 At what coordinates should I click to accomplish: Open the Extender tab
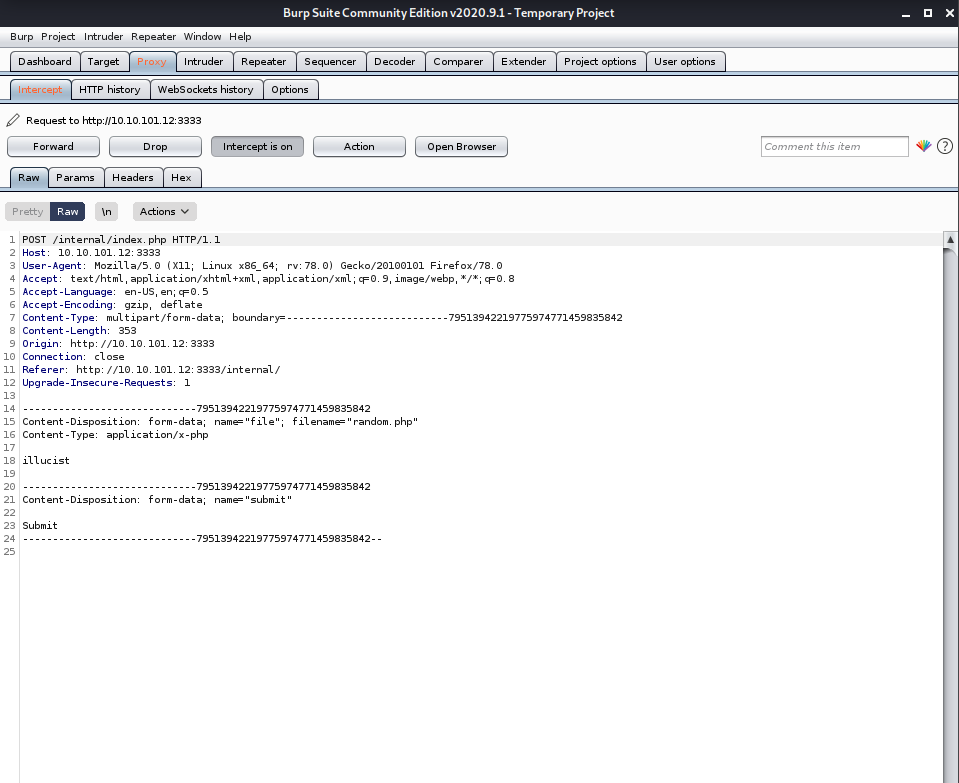pos(524,62)
